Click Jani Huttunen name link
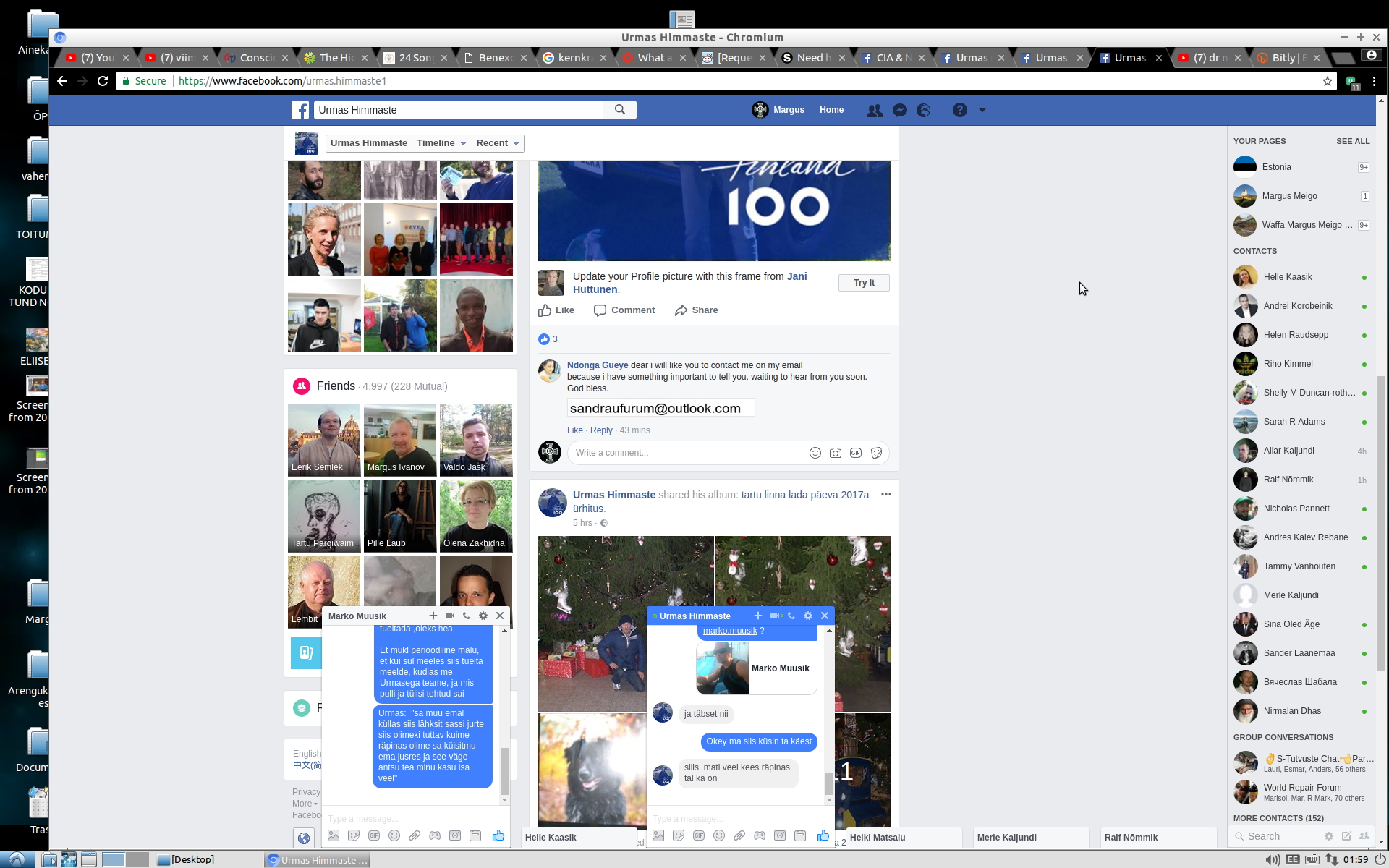 pyautogui.click(x=690, y=283)
